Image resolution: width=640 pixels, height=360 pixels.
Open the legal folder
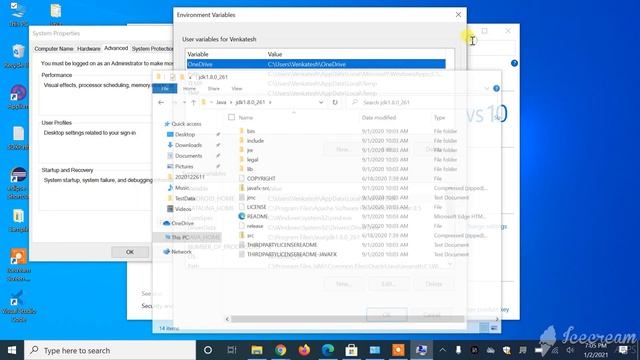252,160
